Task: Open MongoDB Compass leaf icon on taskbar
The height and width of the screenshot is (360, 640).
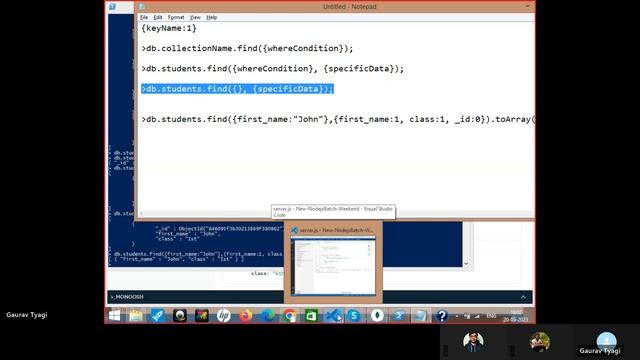Action: click(x=377, y=316)
